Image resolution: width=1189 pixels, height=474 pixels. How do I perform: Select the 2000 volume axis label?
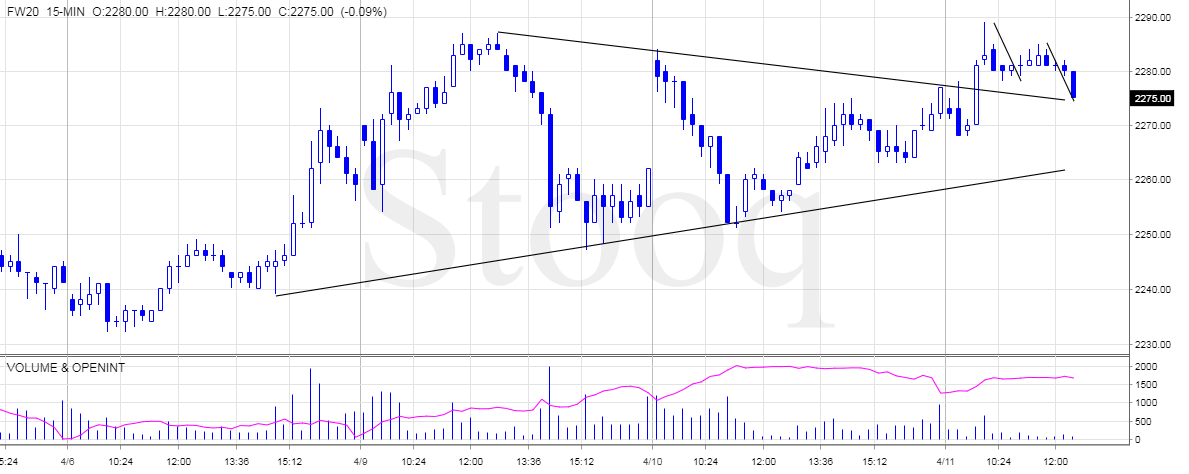[1140, 367]
